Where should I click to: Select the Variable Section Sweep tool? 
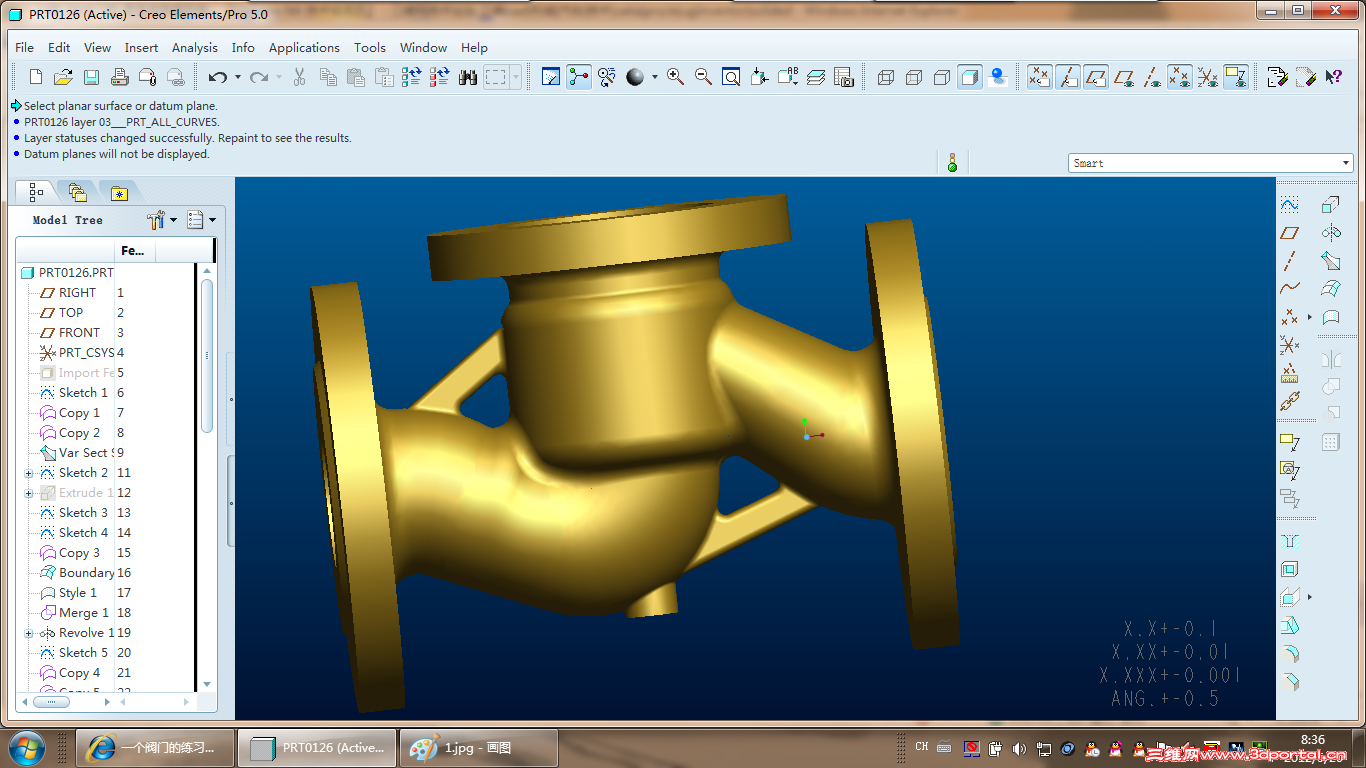(1331, 261)
